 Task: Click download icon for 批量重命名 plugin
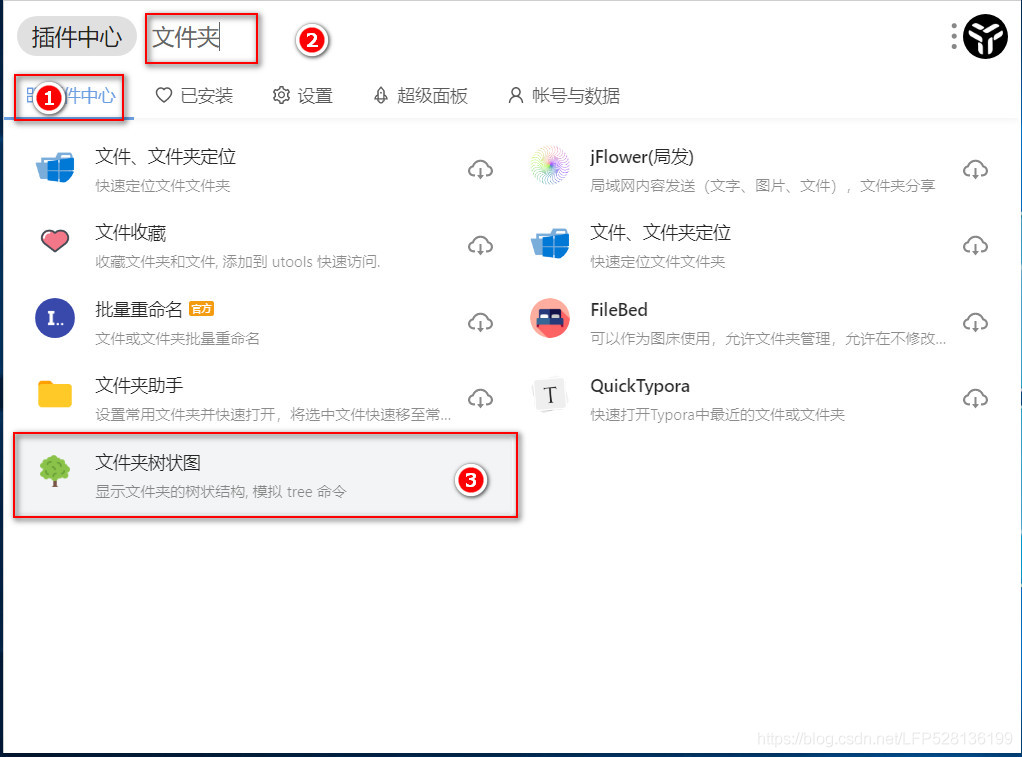point(480,322)
